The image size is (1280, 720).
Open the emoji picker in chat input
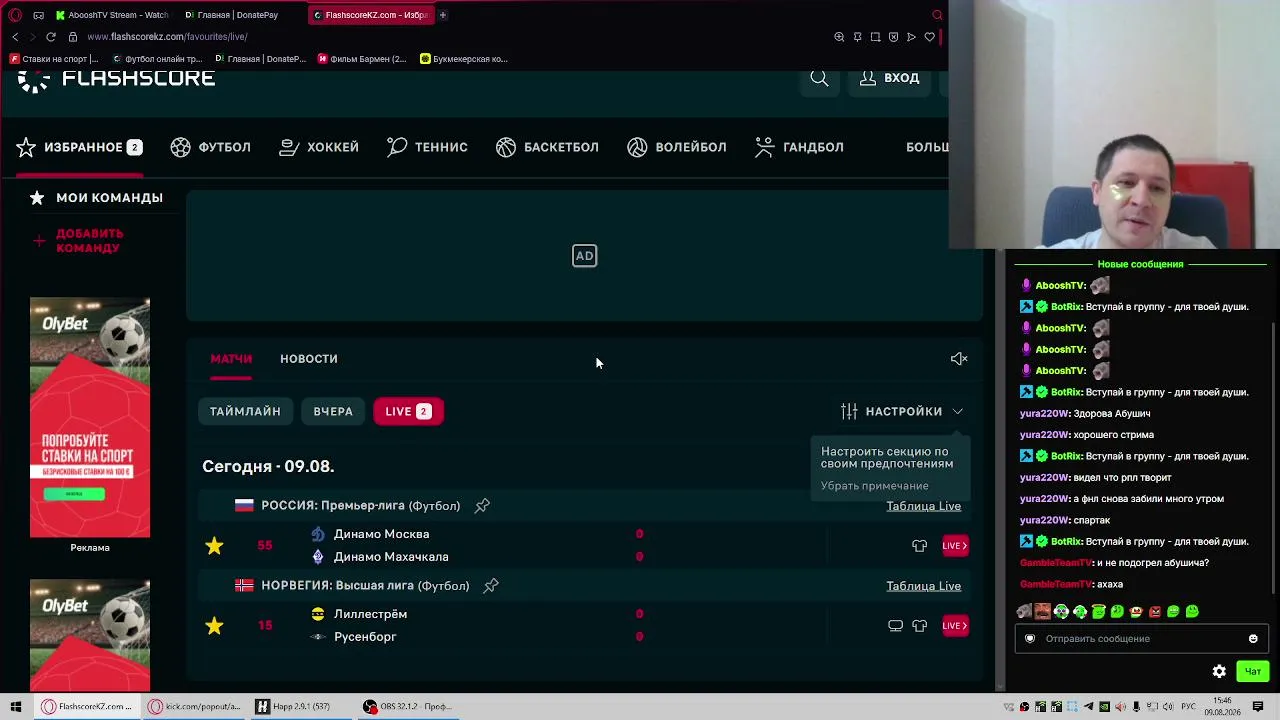pos(1253,639)
